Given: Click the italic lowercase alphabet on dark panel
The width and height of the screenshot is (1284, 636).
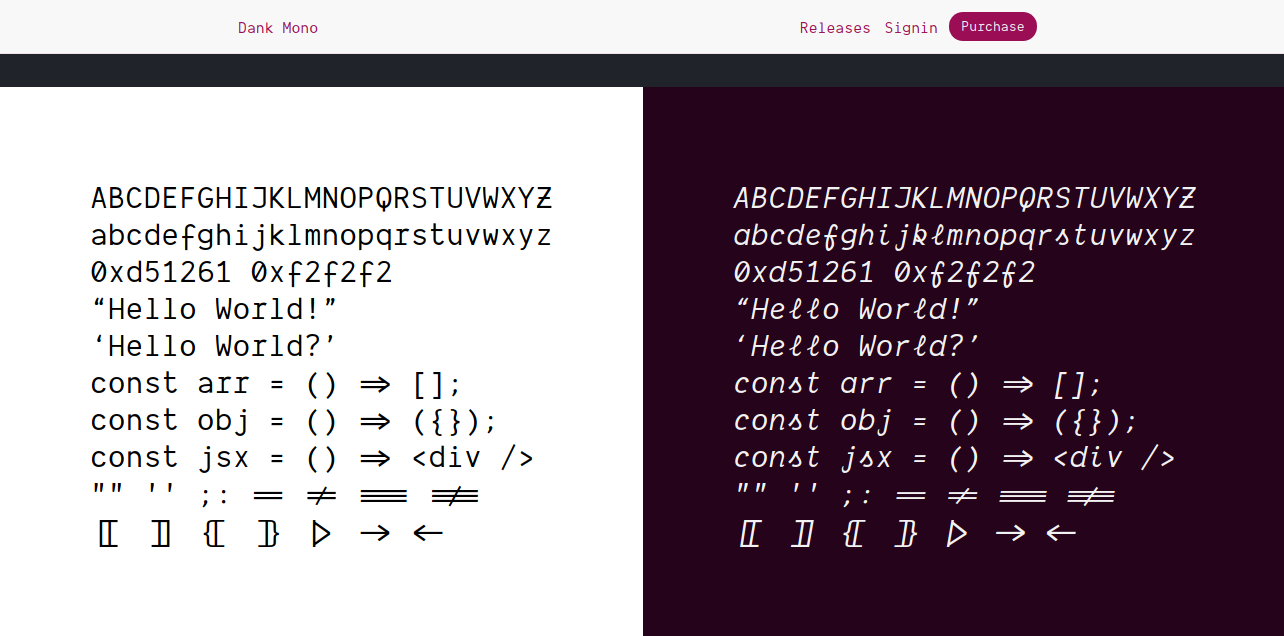Looking at the screenshot, I should 964,236.
